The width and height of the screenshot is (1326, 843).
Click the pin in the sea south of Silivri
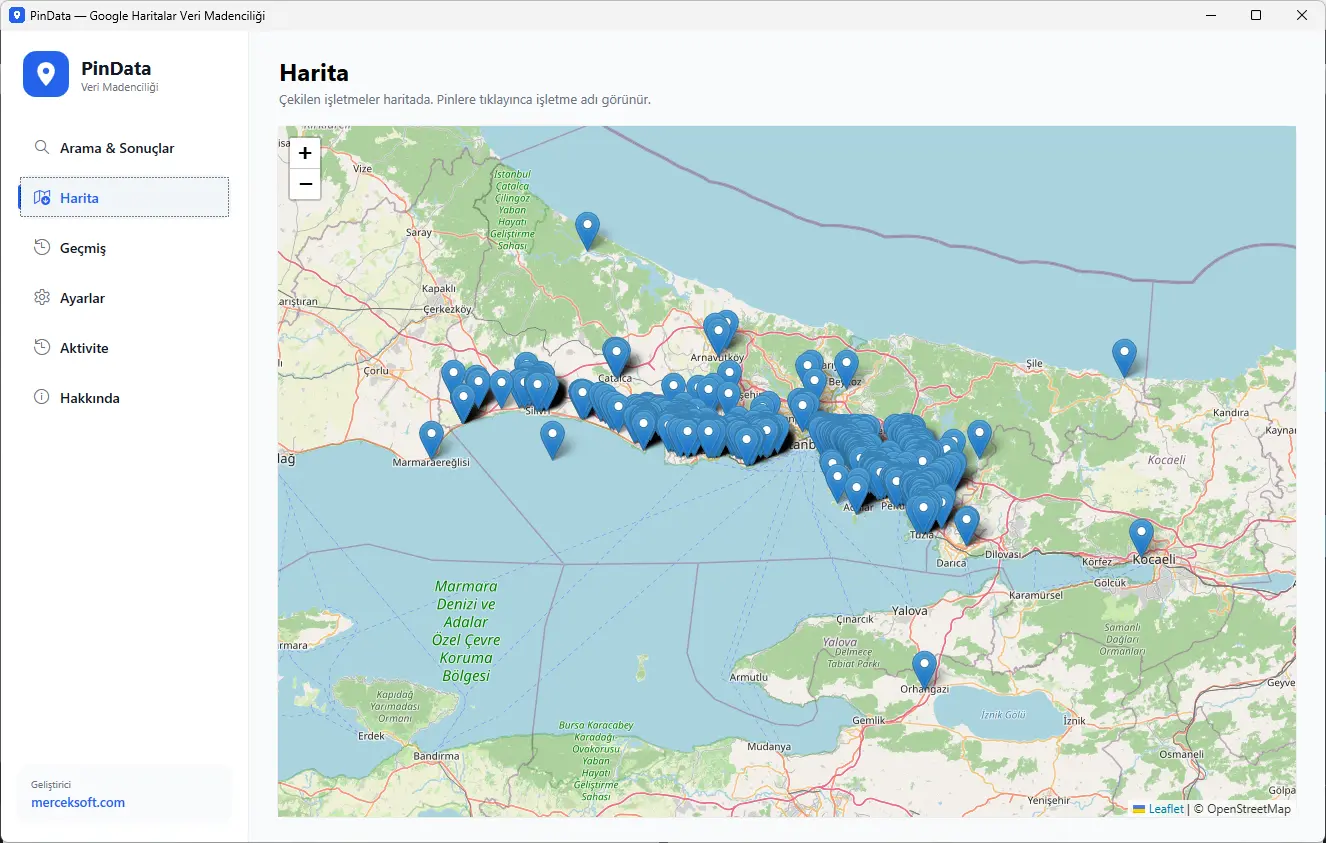pyautogui.click(x=552, y=440)
